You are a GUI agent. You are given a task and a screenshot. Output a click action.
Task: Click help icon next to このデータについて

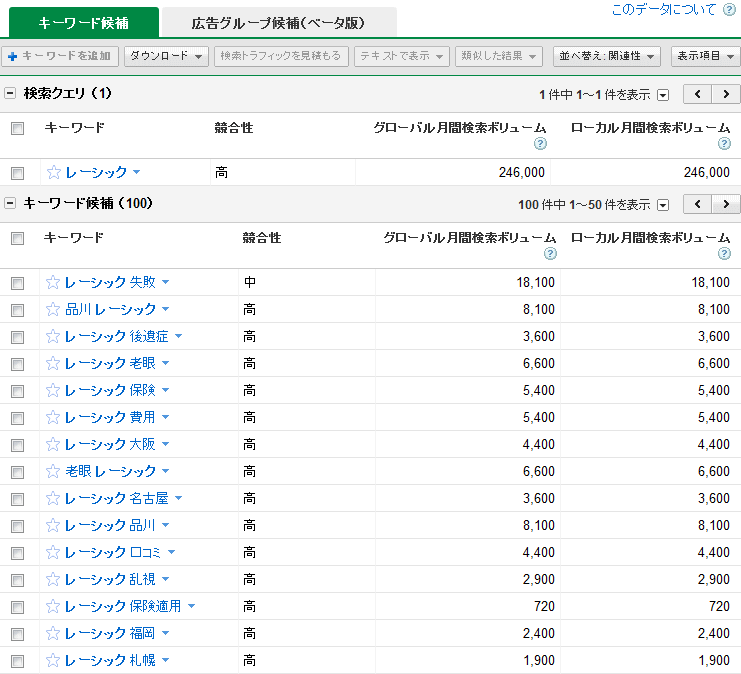pyautogui.click(x=728, y=10)
